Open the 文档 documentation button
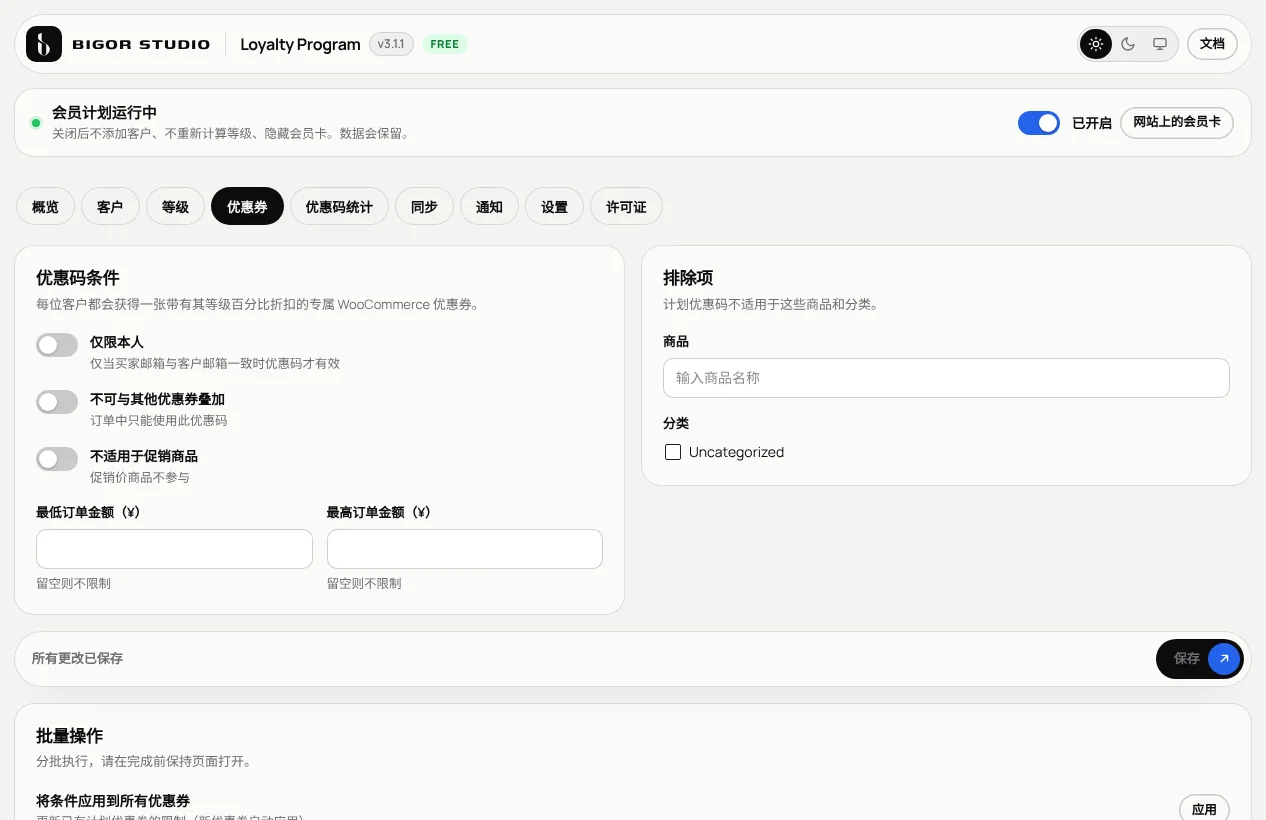Viewport: 1266px width, 820px height. (x=1212, y=44)
